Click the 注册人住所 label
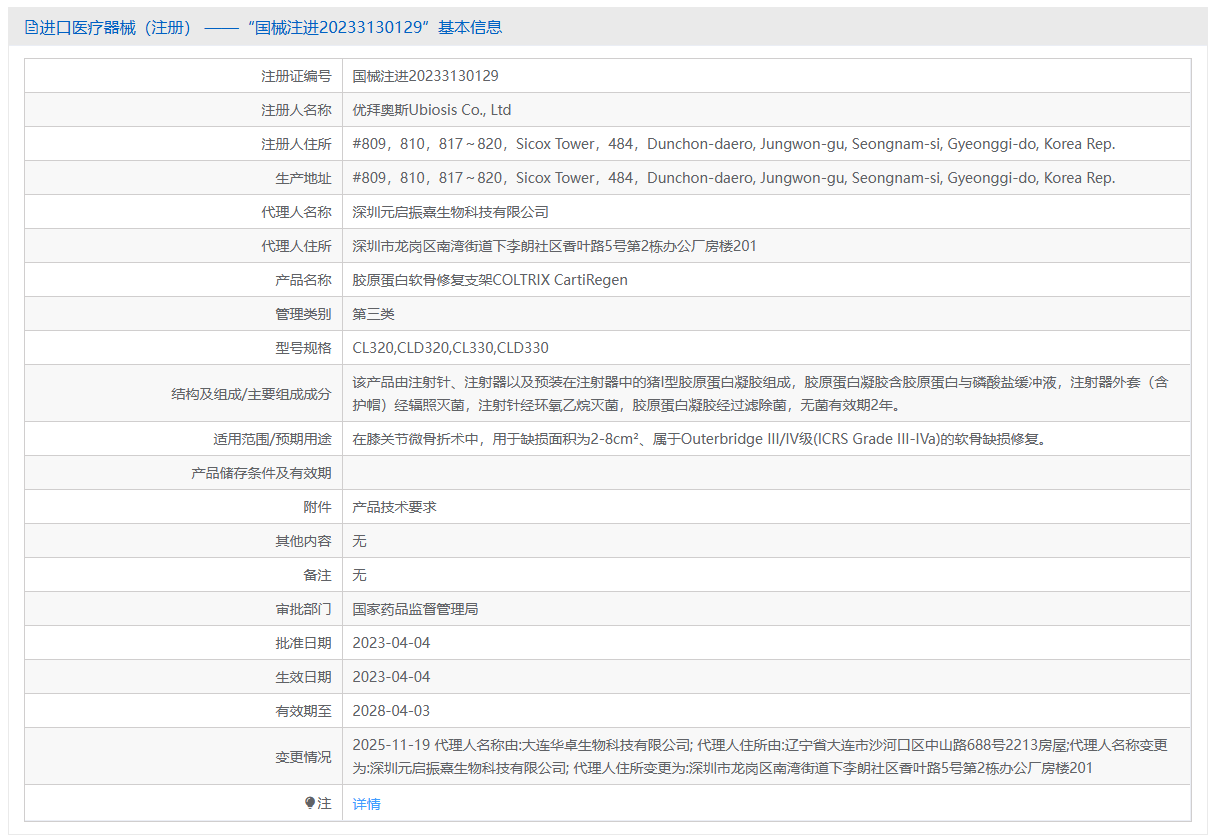 pos(296,144)
